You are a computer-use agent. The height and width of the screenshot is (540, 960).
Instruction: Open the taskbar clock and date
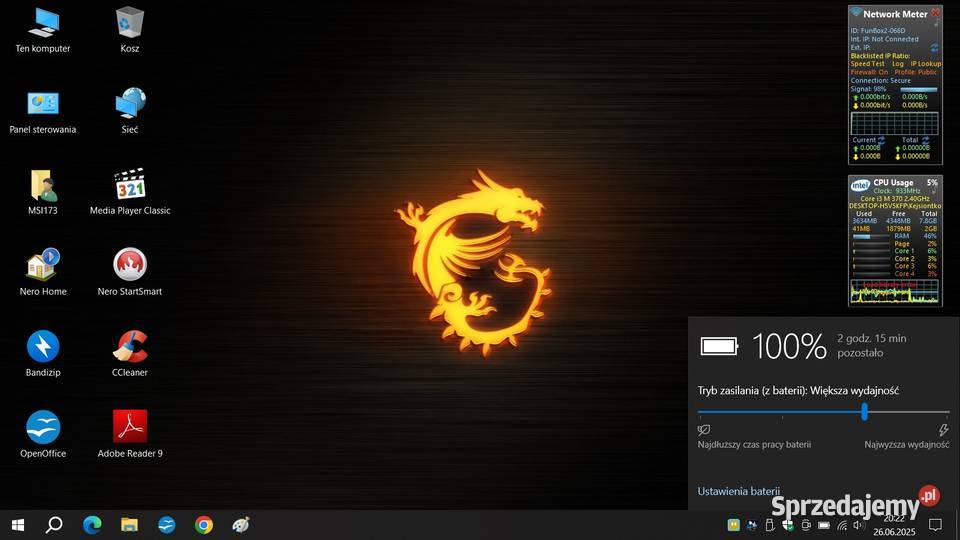[894, 525]
